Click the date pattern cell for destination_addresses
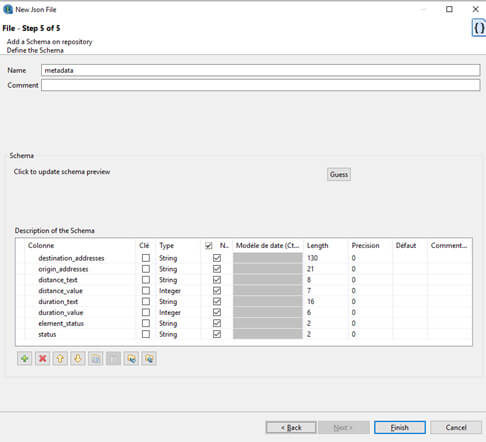Image resolution: width=486 pixels, height=442 pixels. click(268, 258)
